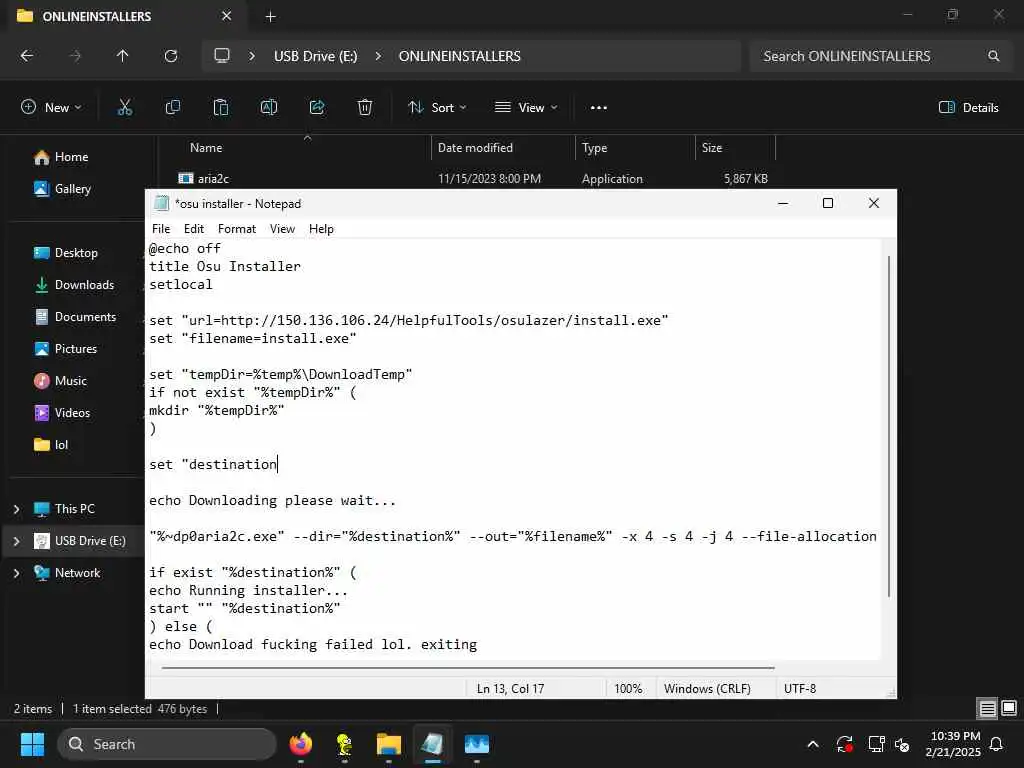Click the 'set "destination' line in Notepad
The image size is (1024, 768).
click(213, 464)
